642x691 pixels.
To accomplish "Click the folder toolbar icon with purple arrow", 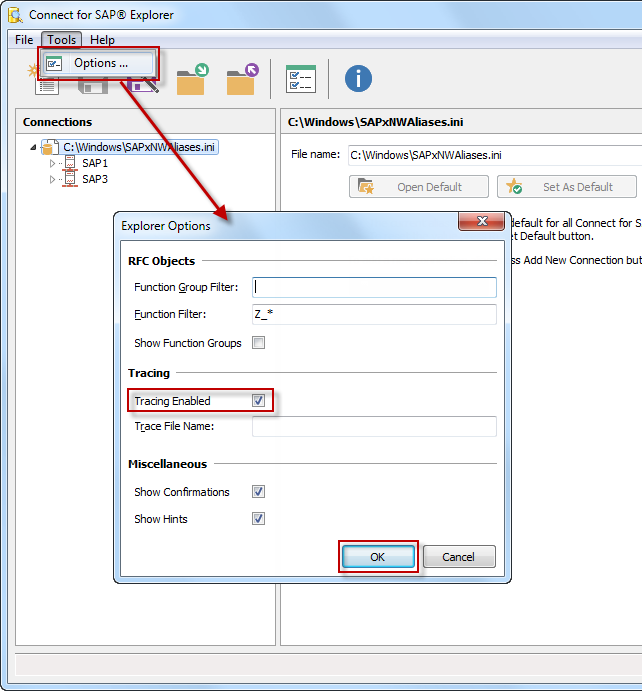I will [243, 79].
